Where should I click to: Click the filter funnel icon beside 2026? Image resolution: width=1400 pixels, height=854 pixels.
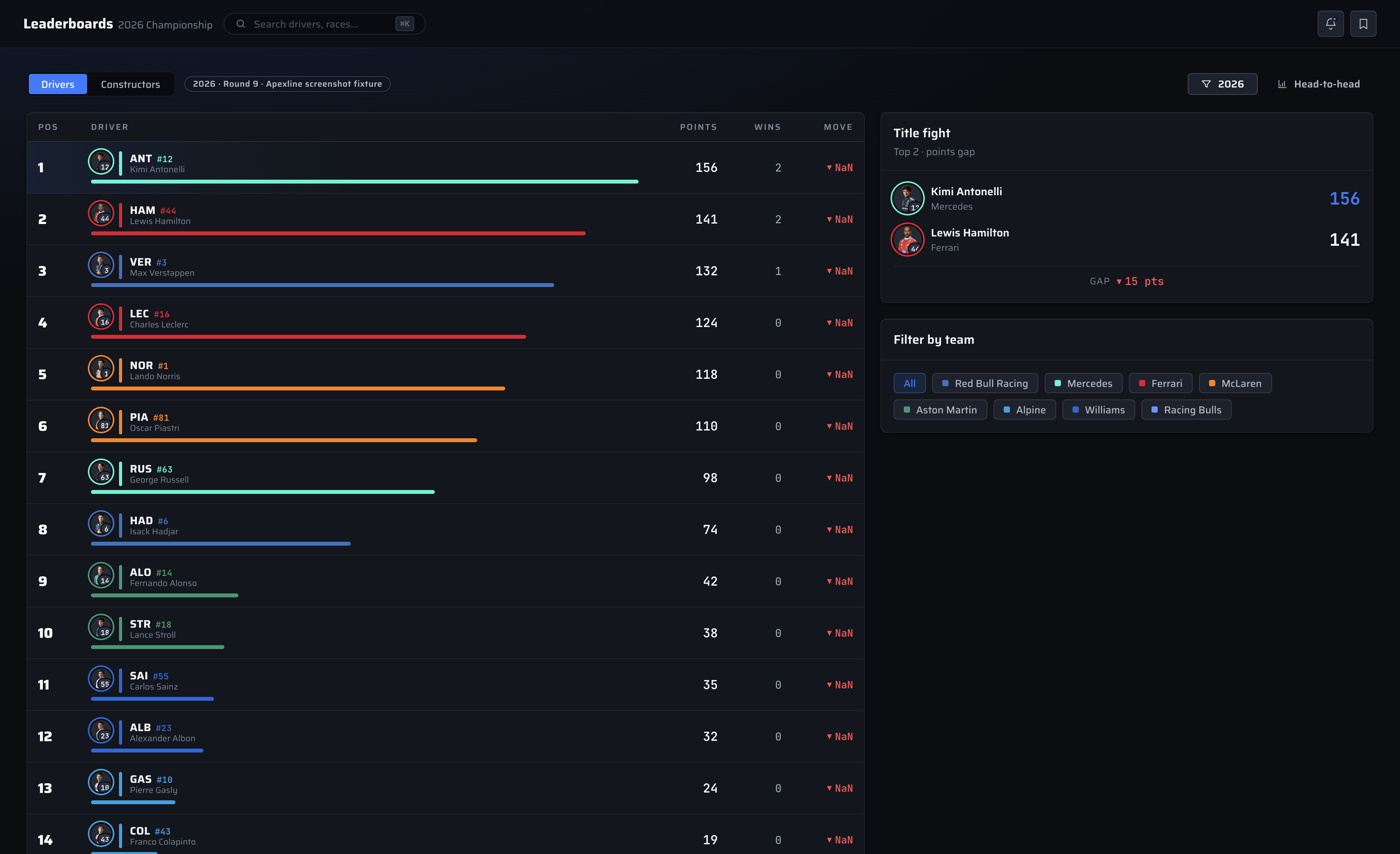point(1206,84)
